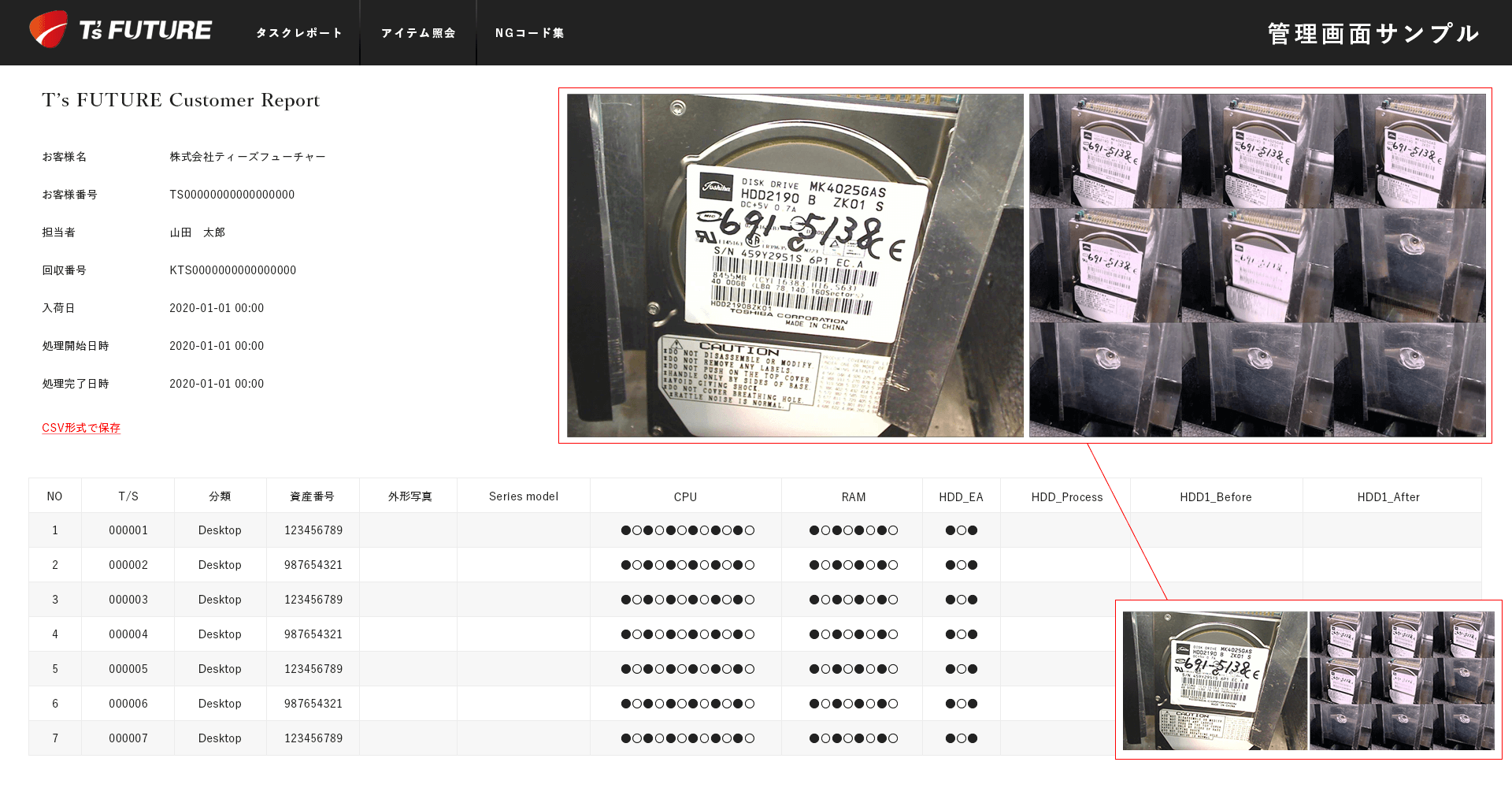Open the large hard drive label photo

click(795, 266)
